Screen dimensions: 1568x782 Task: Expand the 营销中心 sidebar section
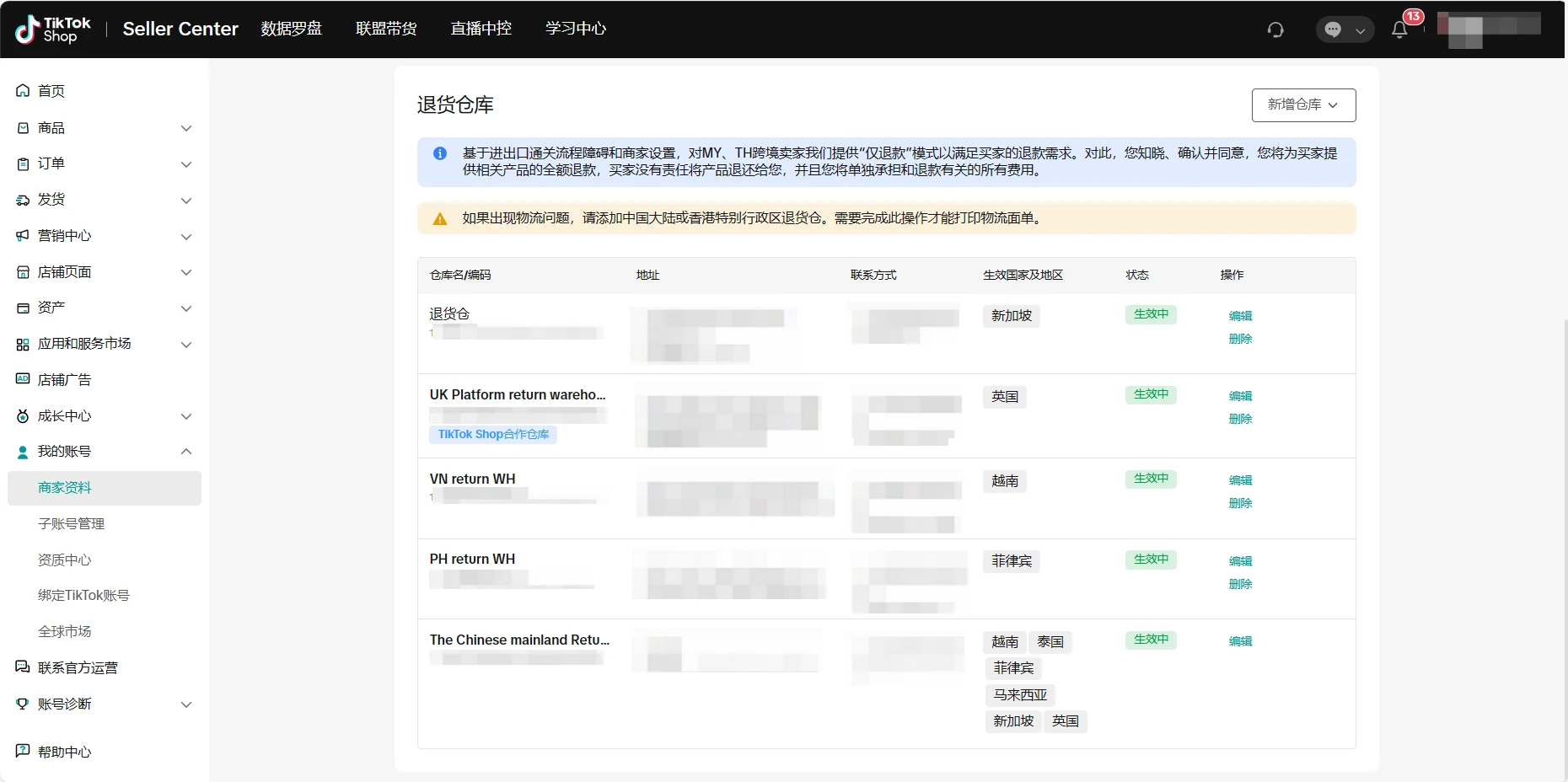(186, 237)
